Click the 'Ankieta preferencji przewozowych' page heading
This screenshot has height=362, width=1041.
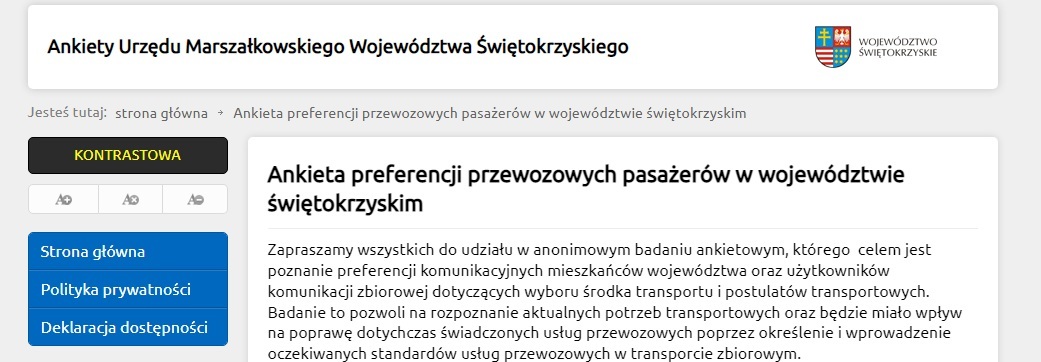click(586, 189)
